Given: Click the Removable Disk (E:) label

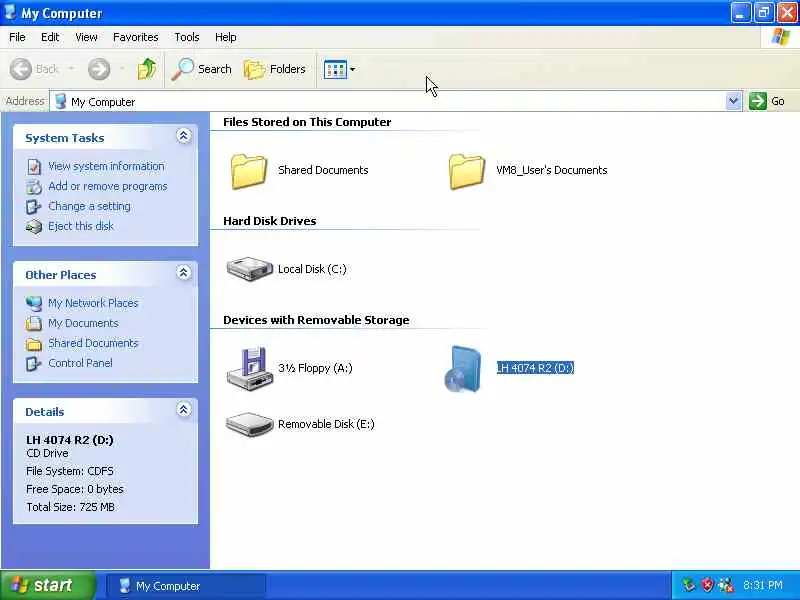Looking at the screenshot, I should [326, 424].
